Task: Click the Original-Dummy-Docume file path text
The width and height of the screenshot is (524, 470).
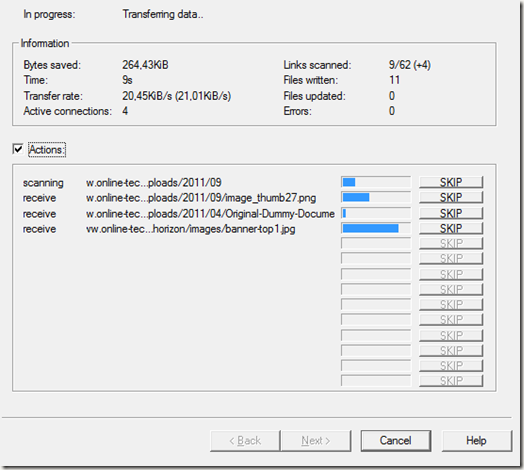Action: 210,214
